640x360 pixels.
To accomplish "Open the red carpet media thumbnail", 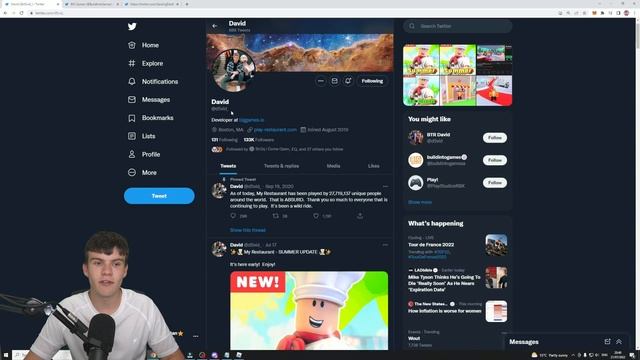I will pos(494,91).
